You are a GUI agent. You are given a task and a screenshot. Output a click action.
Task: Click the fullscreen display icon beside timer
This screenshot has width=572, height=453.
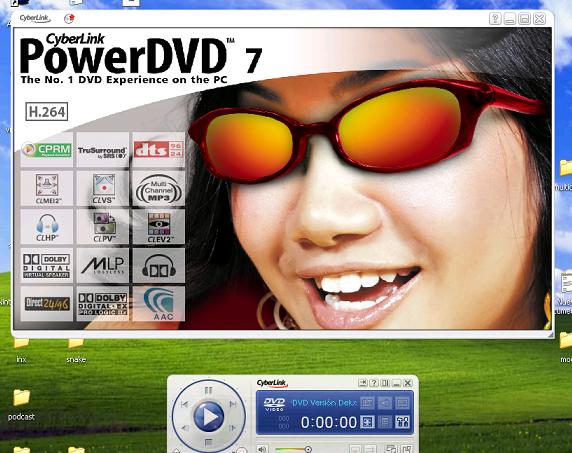pos(367,422)
